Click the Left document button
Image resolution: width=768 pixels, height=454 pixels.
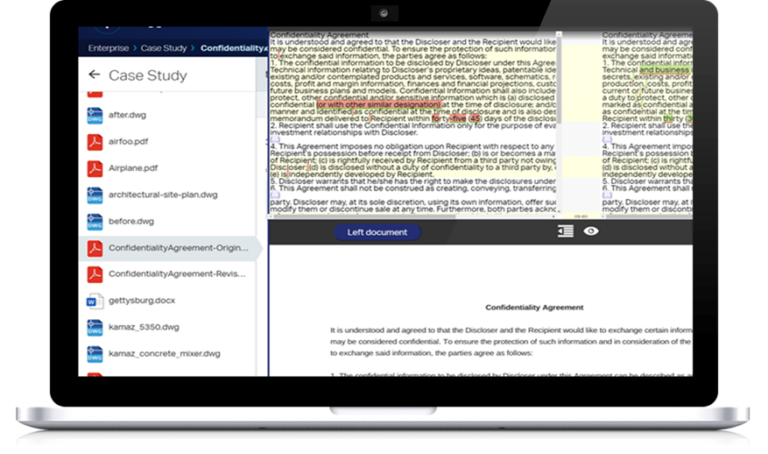(x=377, y=232)
